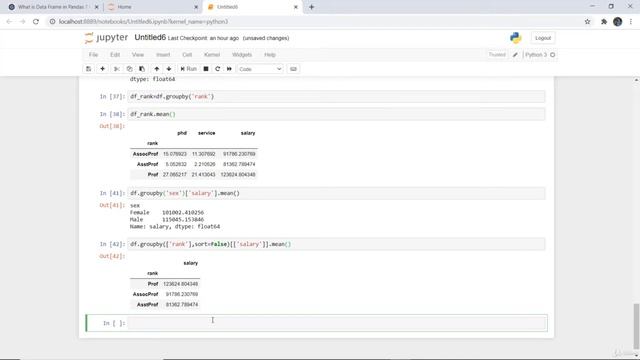The width and height of the screenshot is (640, 360).
Task: Interrupt the kernel with the stop icon
Action: (x=206, y=69)
